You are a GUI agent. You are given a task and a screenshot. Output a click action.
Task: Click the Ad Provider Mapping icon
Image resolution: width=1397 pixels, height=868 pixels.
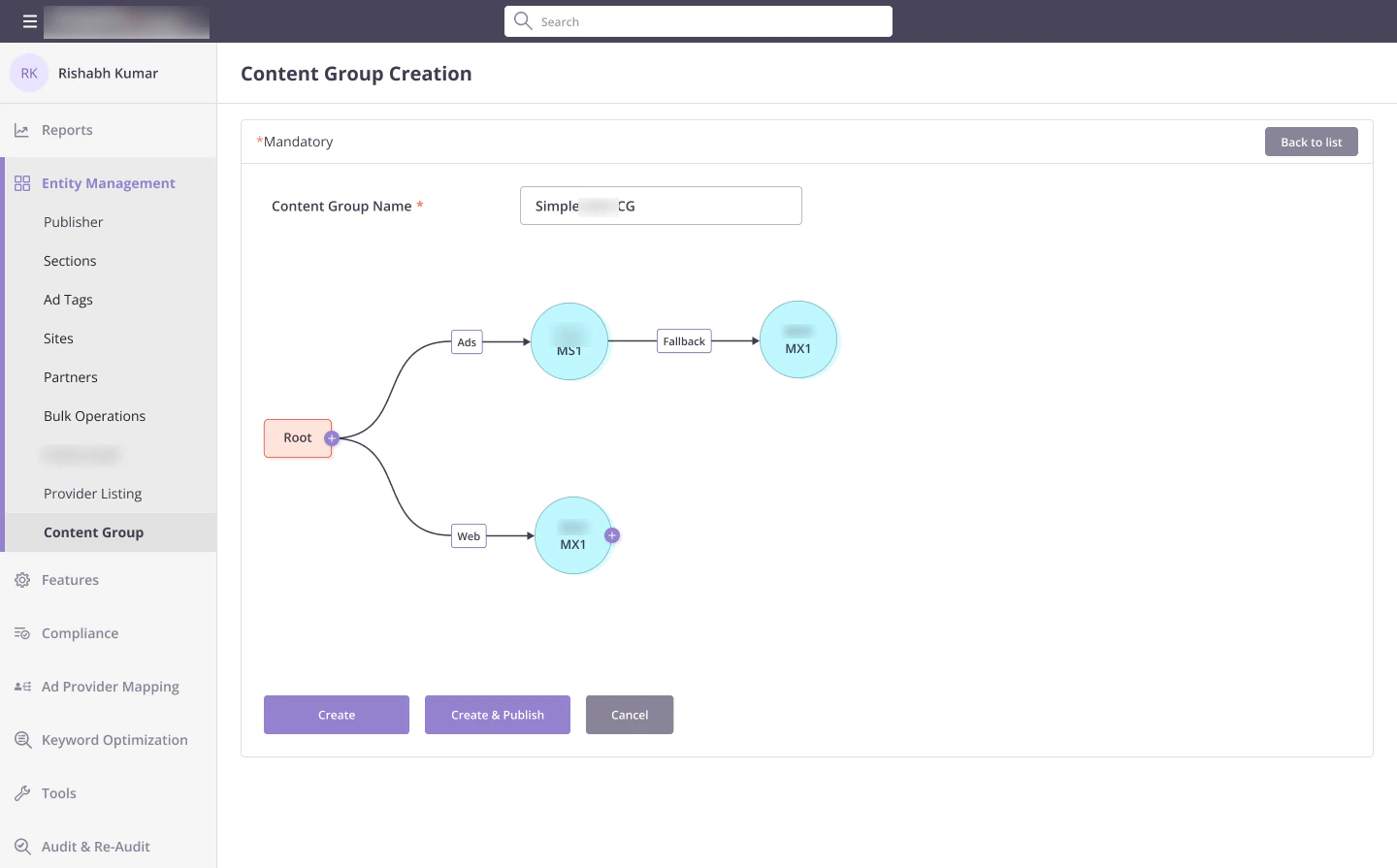pos(22,687)
